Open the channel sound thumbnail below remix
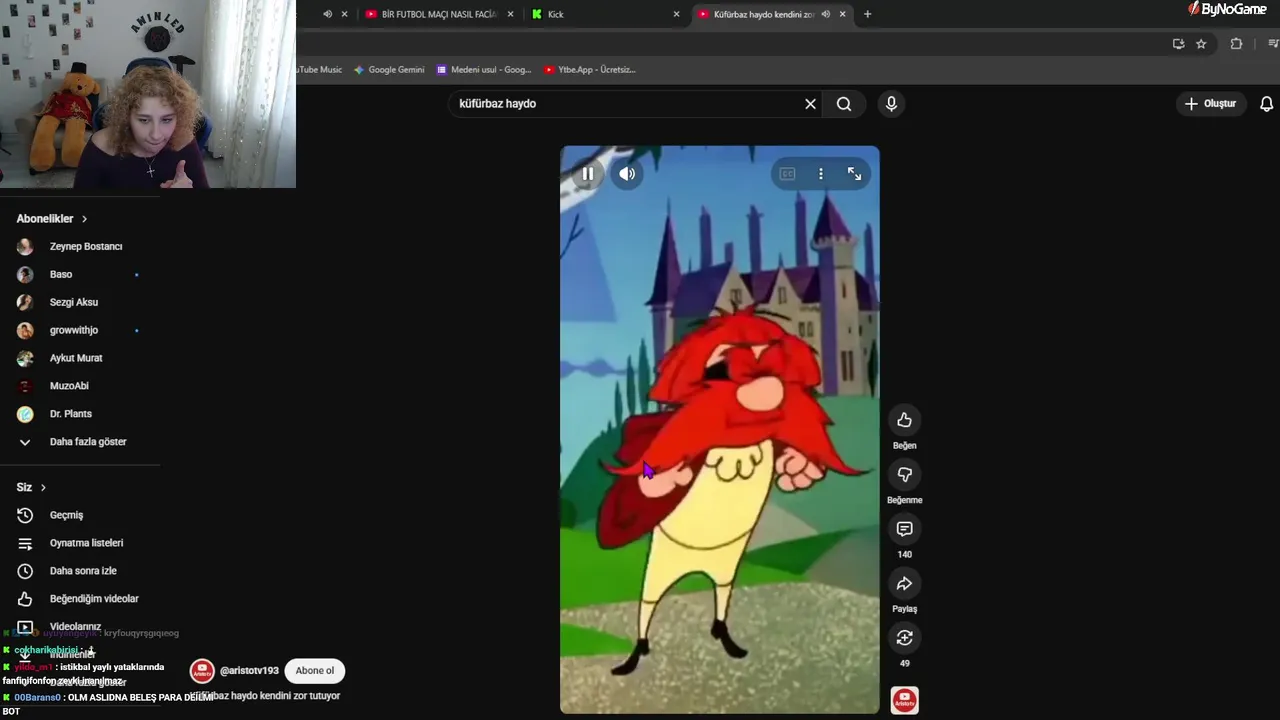Image resolution: width=1280 pixels, height=720 pixels. (904, 700)
